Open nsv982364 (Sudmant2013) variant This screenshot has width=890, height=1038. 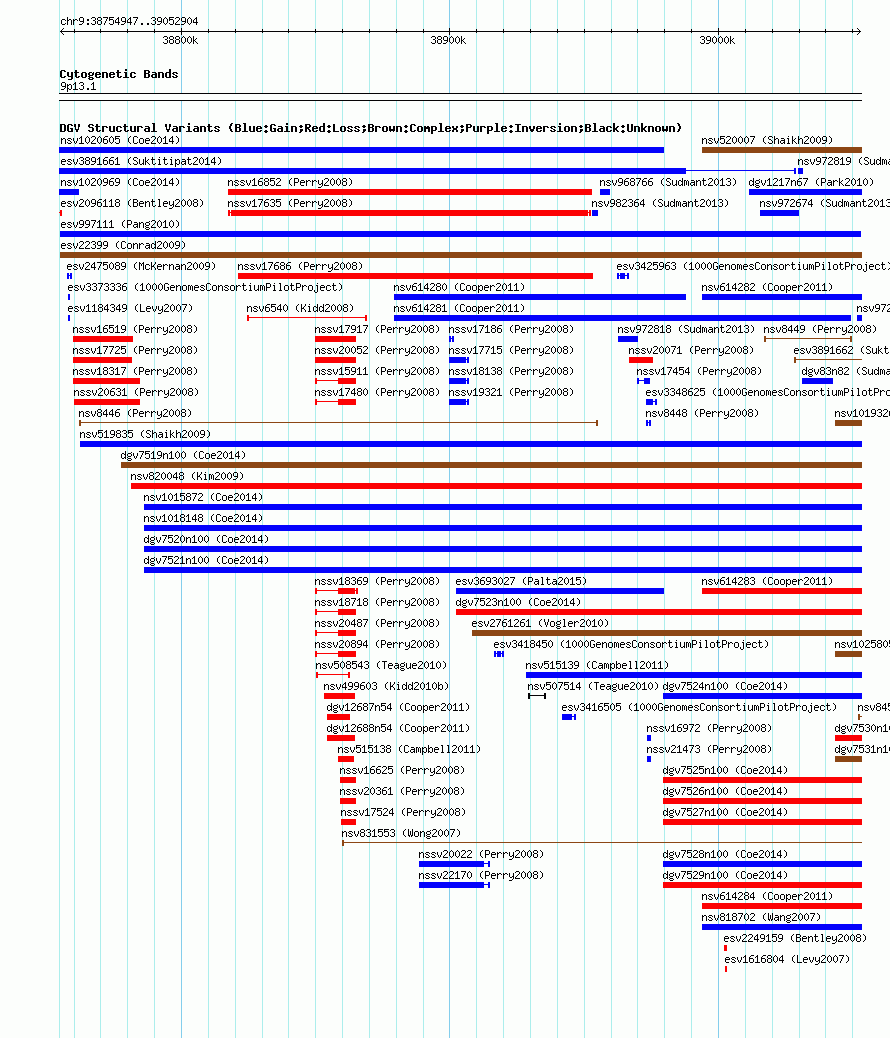pyautogui.click(x=660, y=204)
